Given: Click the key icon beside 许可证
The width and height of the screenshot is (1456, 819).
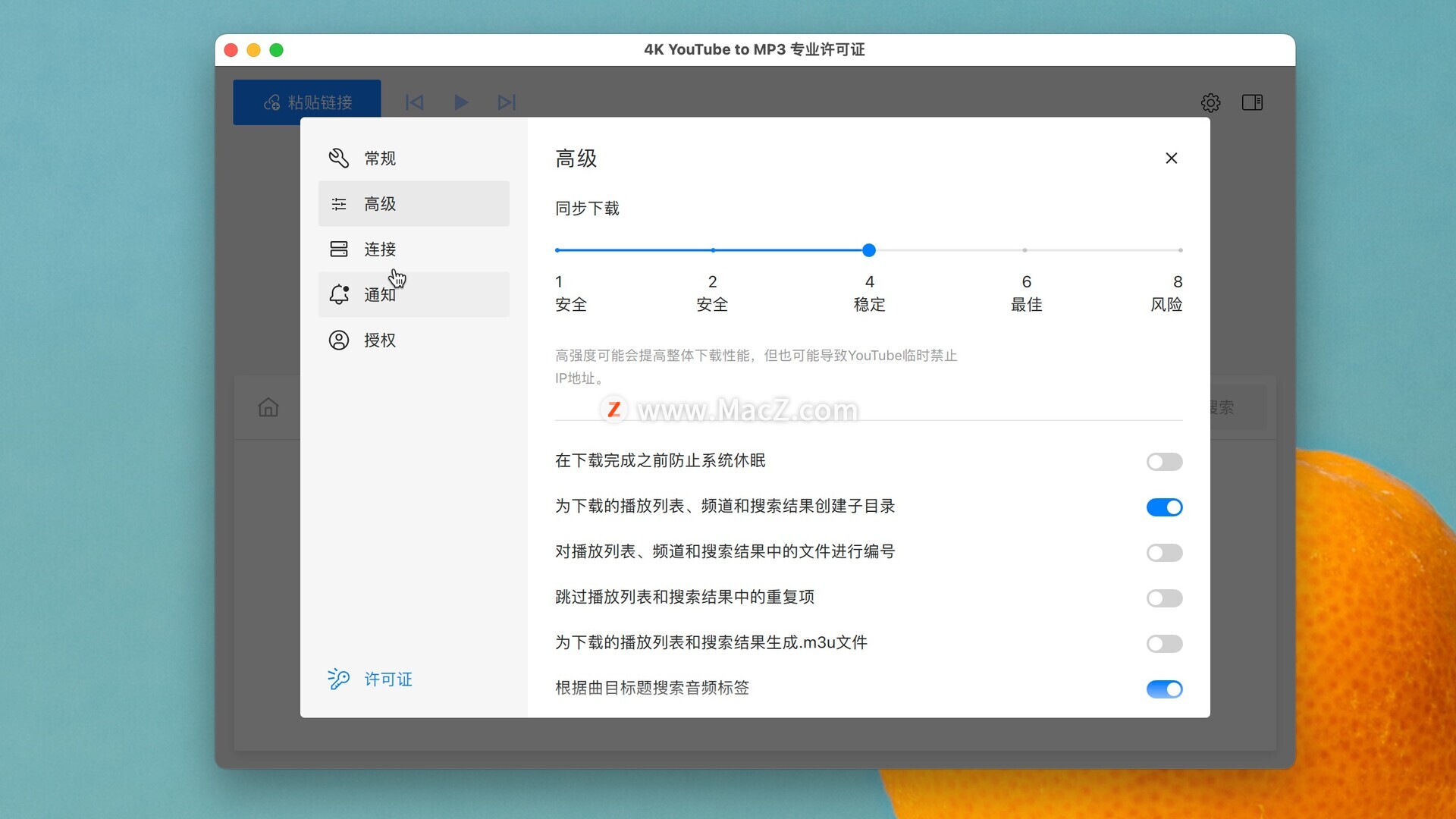Looking at the screenshot, I should (338, 679).
